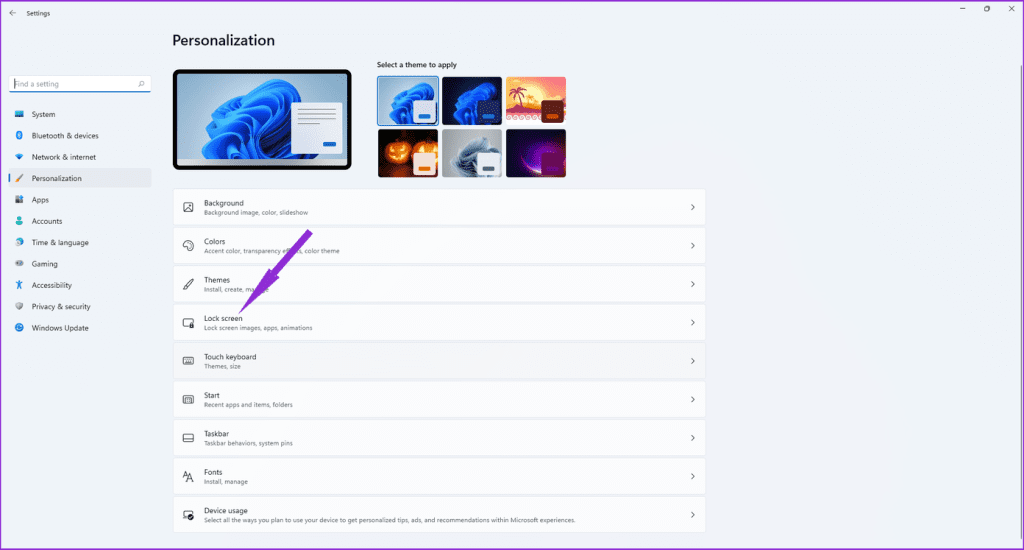Click the Background picture icon in the list

coord(188,207)
